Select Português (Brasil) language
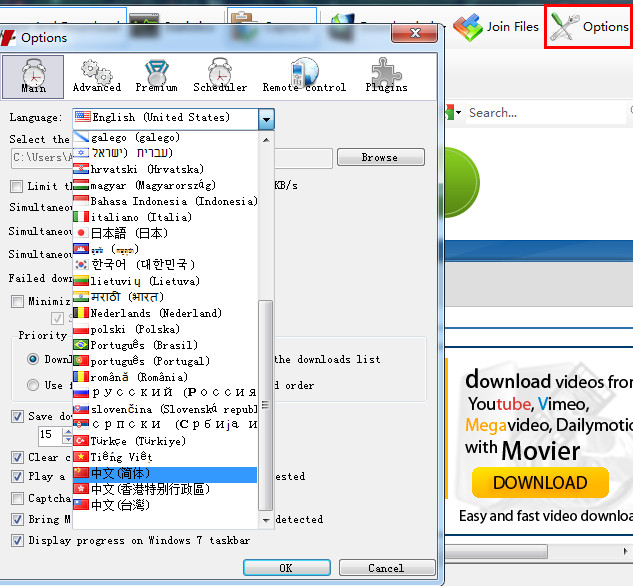 click(165, 345)
